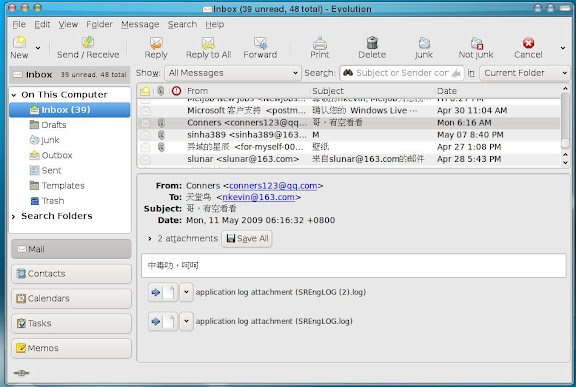Image resolution: width=576 pixels, height=387 pixels.
Task: Open the Trash folder
Action: (x=47, y=201)
